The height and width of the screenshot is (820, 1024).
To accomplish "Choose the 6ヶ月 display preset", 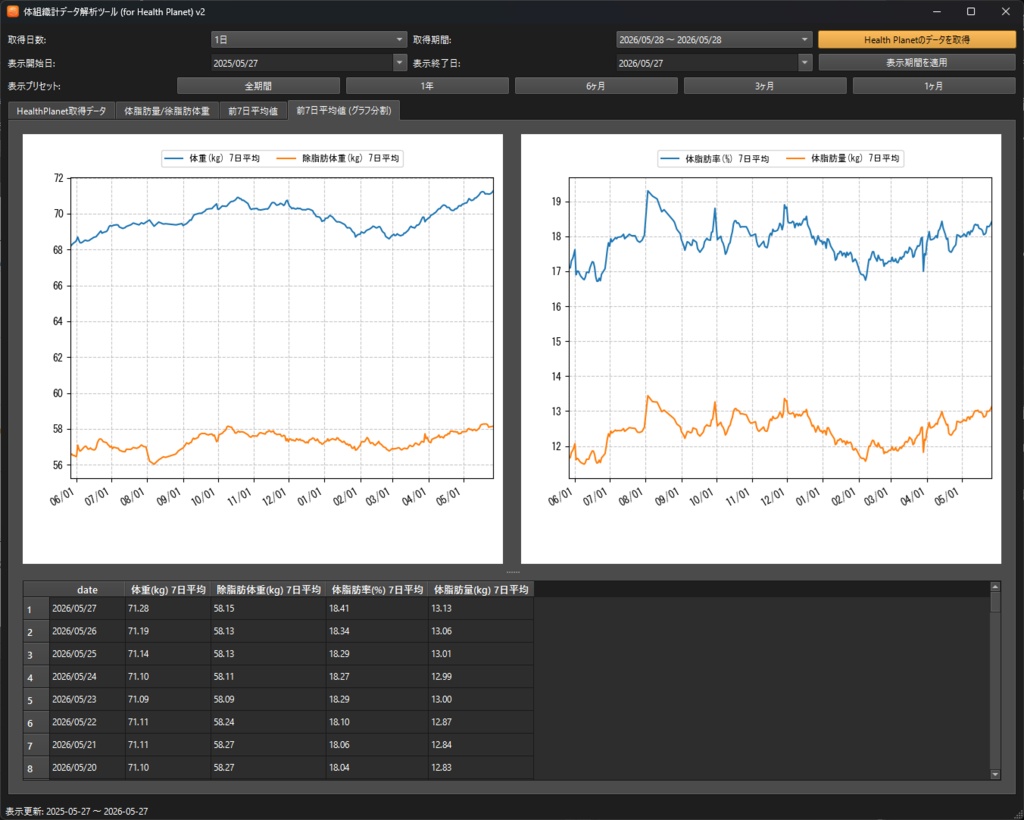I will pos(596,86).
